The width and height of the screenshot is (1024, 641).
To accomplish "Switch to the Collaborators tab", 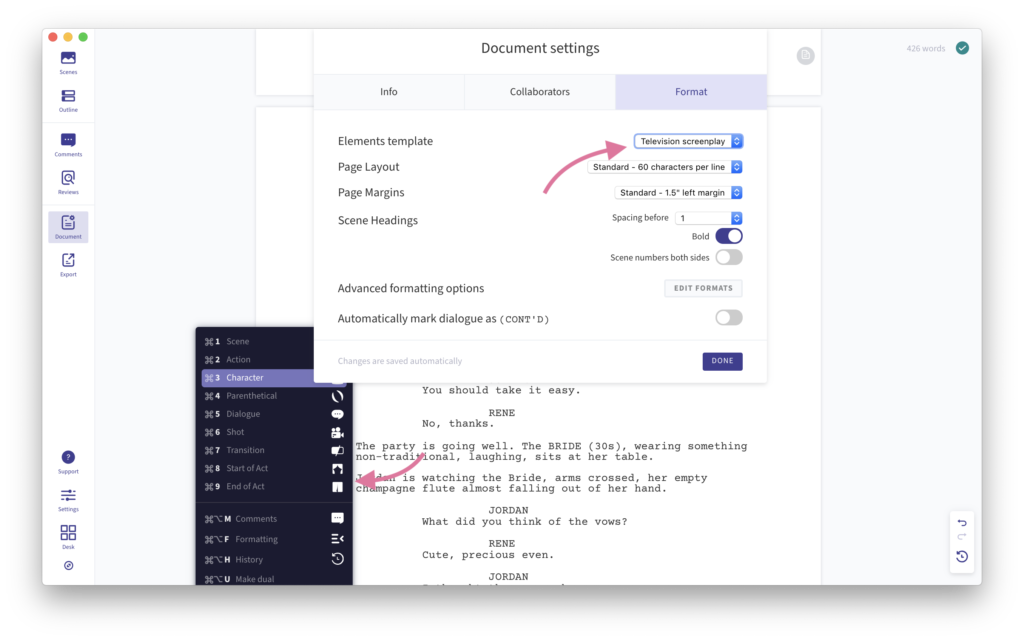I will point(539,91).
